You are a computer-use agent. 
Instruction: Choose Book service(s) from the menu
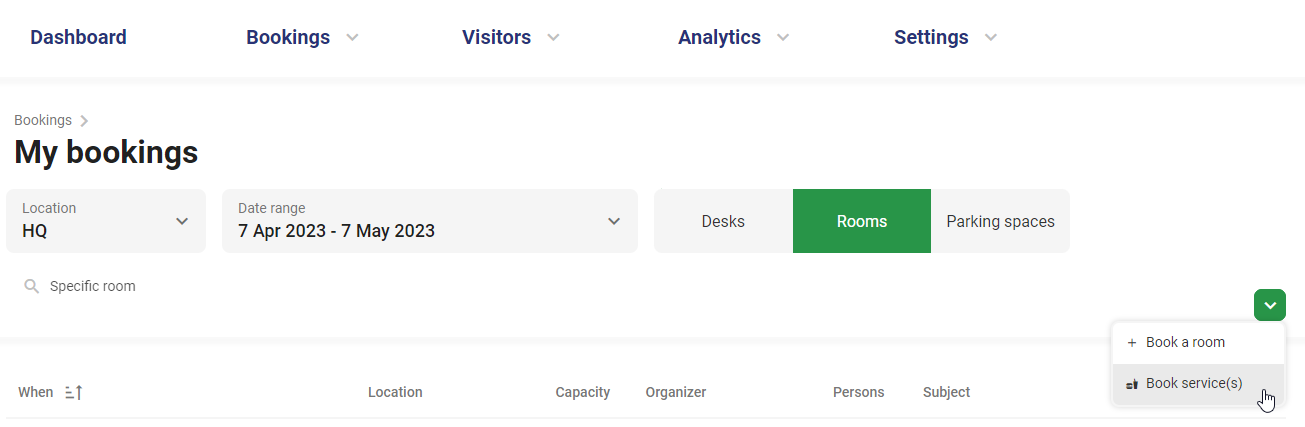click(1194, 384)
